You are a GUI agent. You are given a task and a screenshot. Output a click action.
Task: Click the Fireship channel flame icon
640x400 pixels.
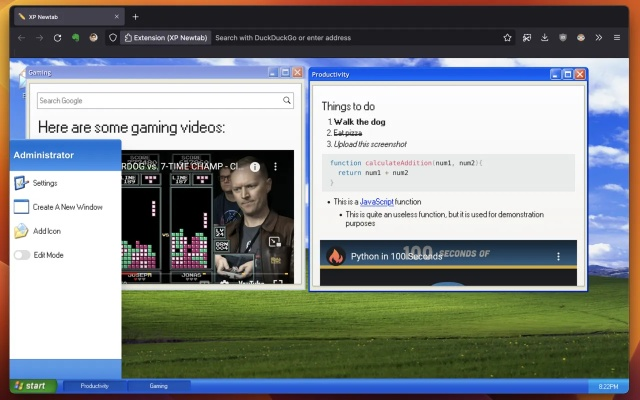click(337, 256)
